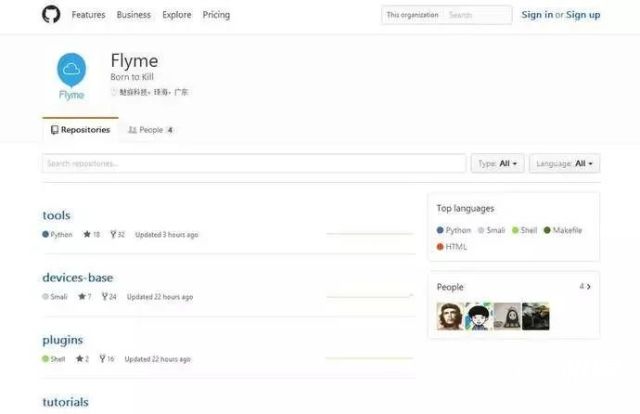Viewport: 640px width, 414px height.
Task: Click the devices-base repository activity graph
Action: [370, 296]
